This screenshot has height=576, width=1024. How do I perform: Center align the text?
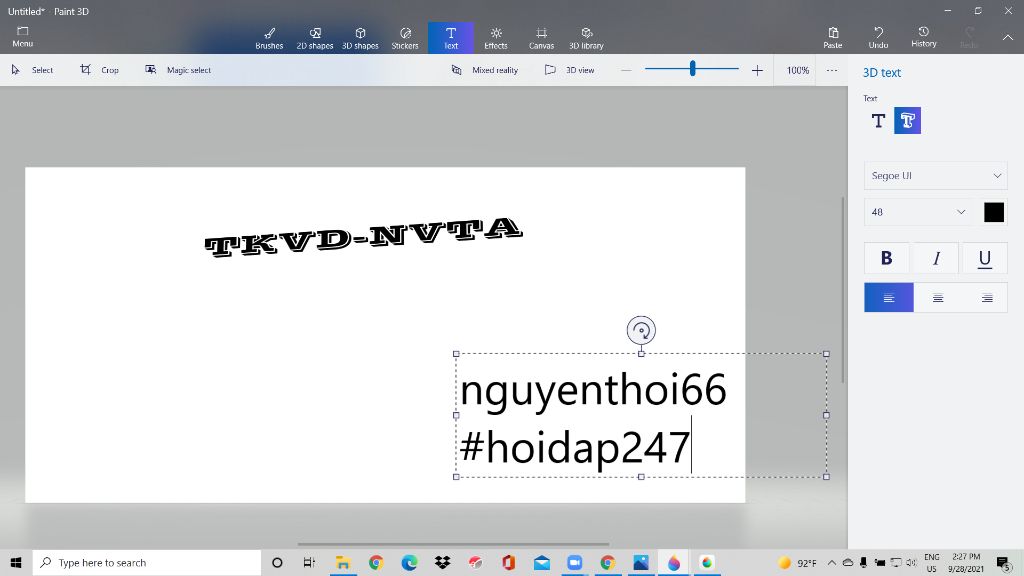(938, 298)
